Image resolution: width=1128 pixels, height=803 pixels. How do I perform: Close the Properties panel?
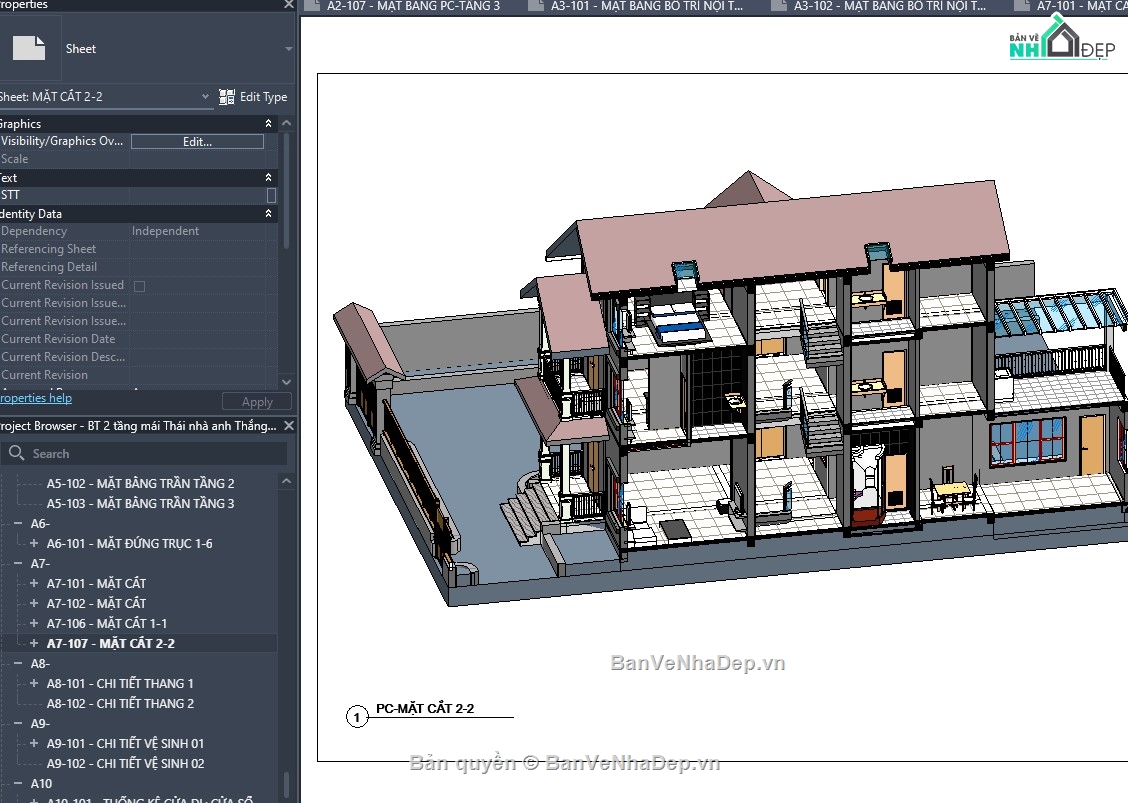(288, 5)
